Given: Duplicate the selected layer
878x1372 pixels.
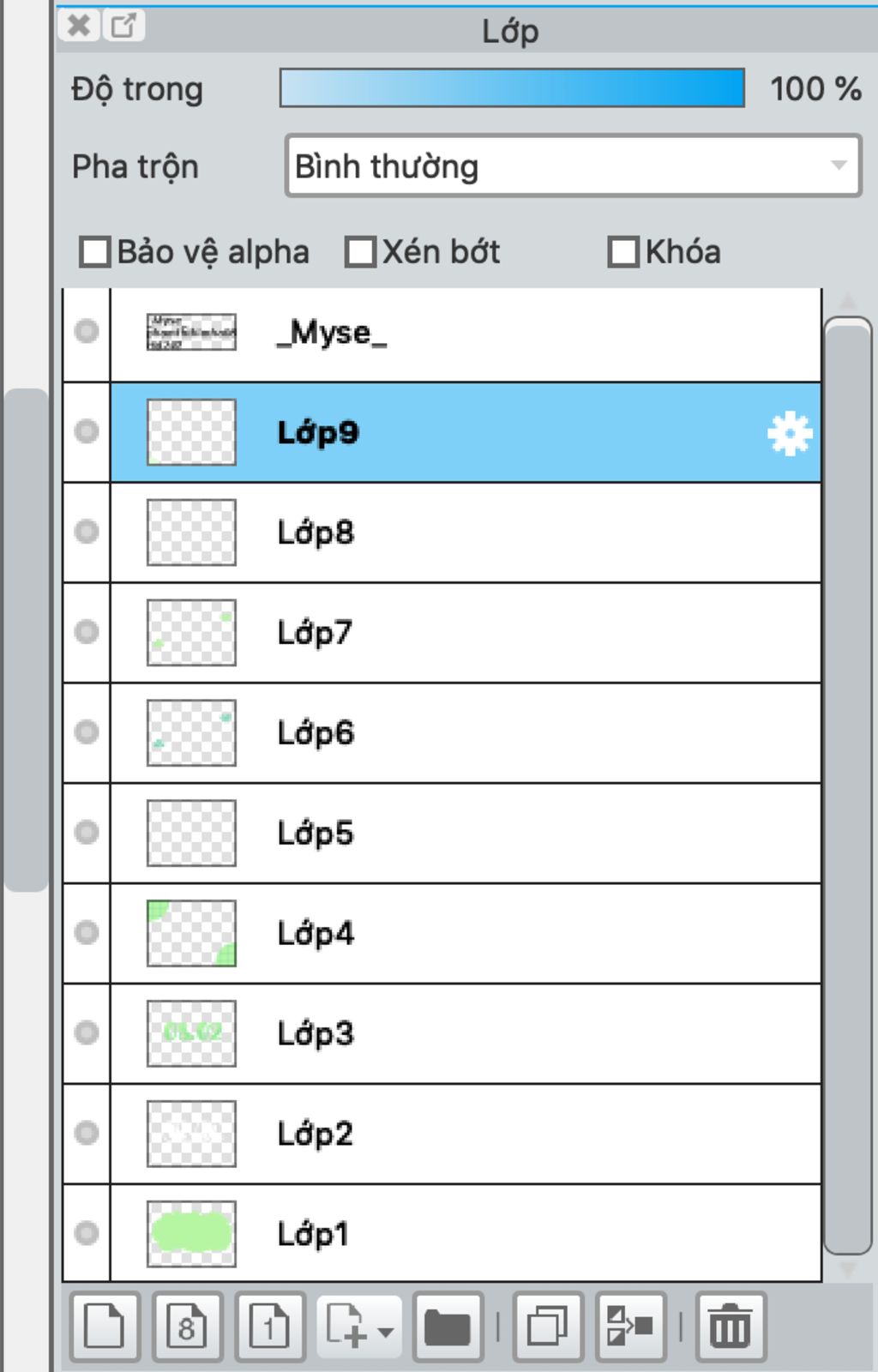Looking at the screenshot, I should 548,1327.
